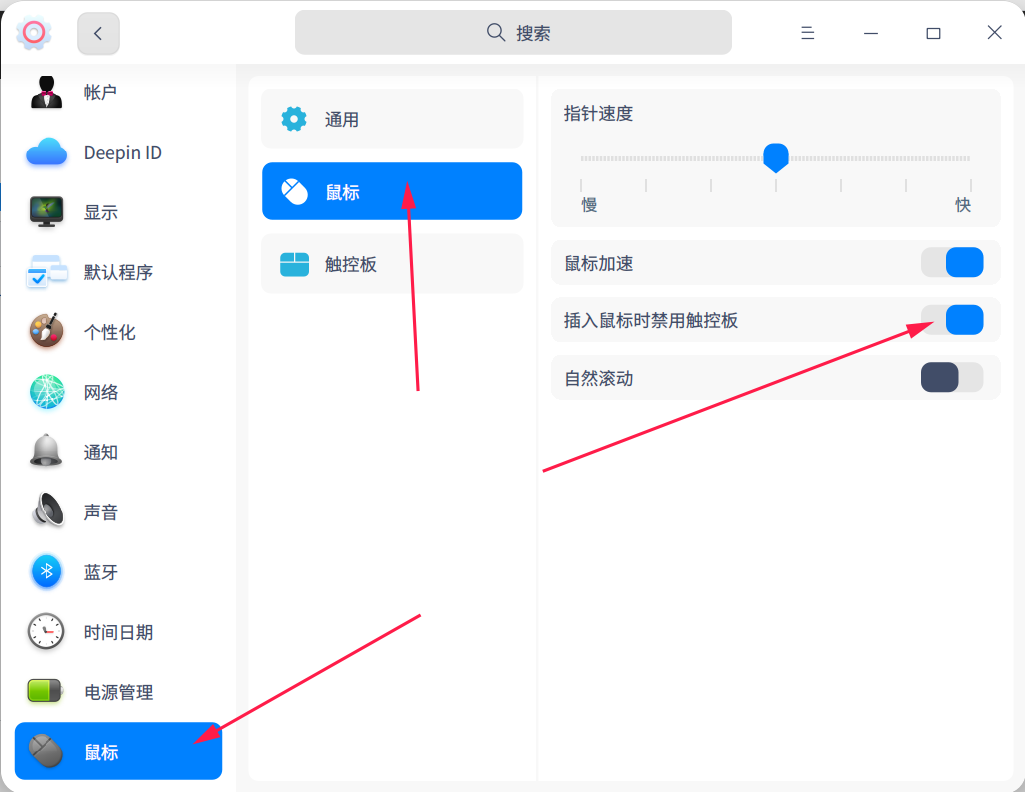
Task: Click the network globe icon
Action: (x=47, y=392)
